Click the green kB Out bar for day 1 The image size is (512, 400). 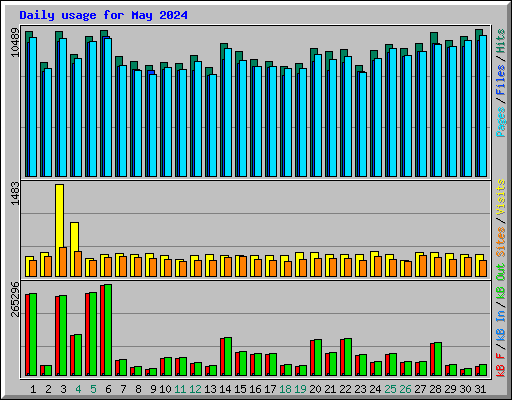33,334
